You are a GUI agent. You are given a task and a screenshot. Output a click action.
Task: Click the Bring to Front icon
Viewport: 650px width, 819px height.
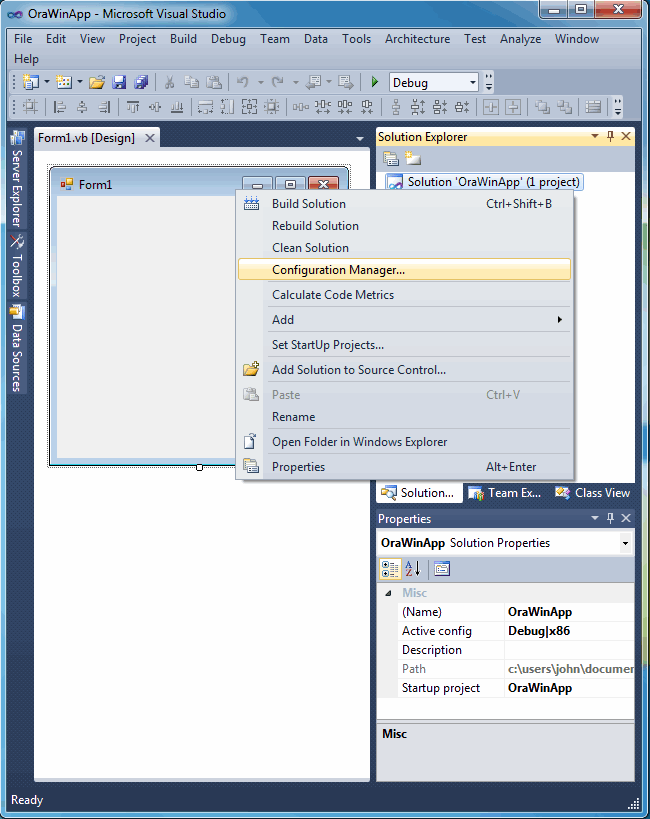(x=542, y=107)
